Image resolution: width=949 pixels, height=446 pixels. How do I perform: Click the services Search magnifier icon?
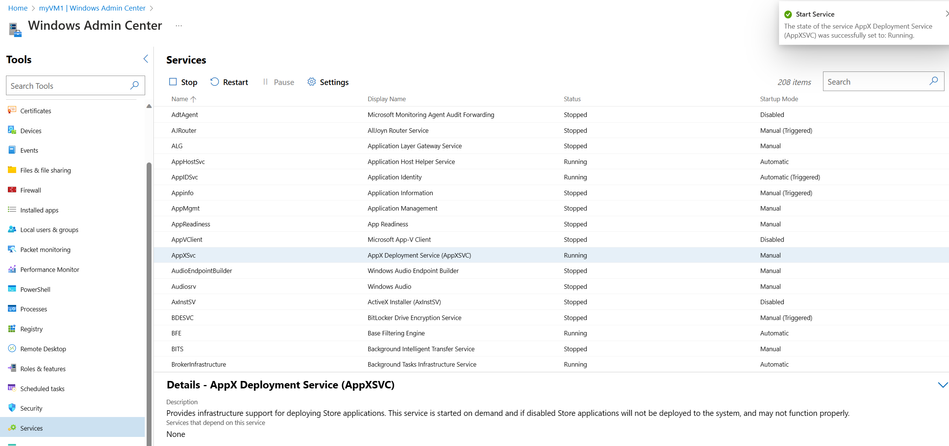click(x=934, y=81)
